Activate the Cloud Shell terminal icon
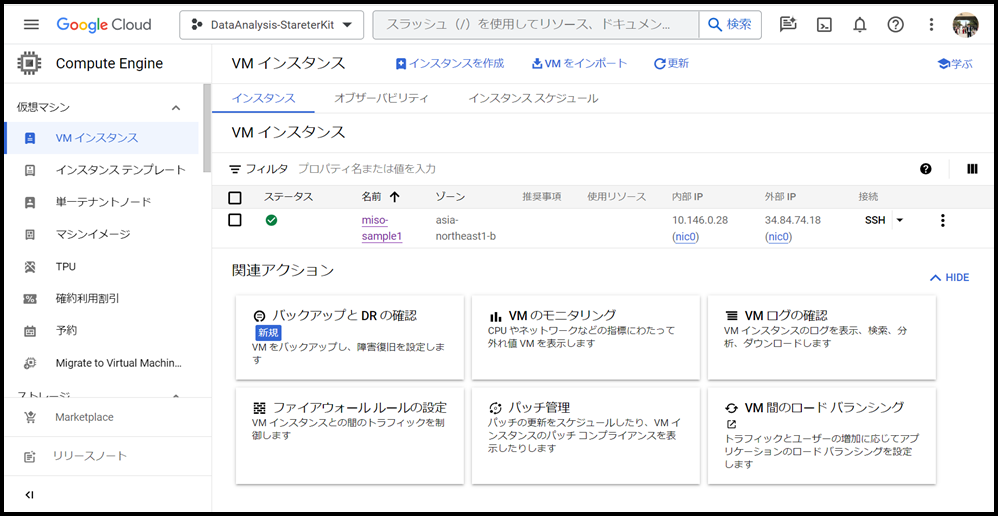Image resolution: width=998 pixels, height=516 pixels. point(824,25)
